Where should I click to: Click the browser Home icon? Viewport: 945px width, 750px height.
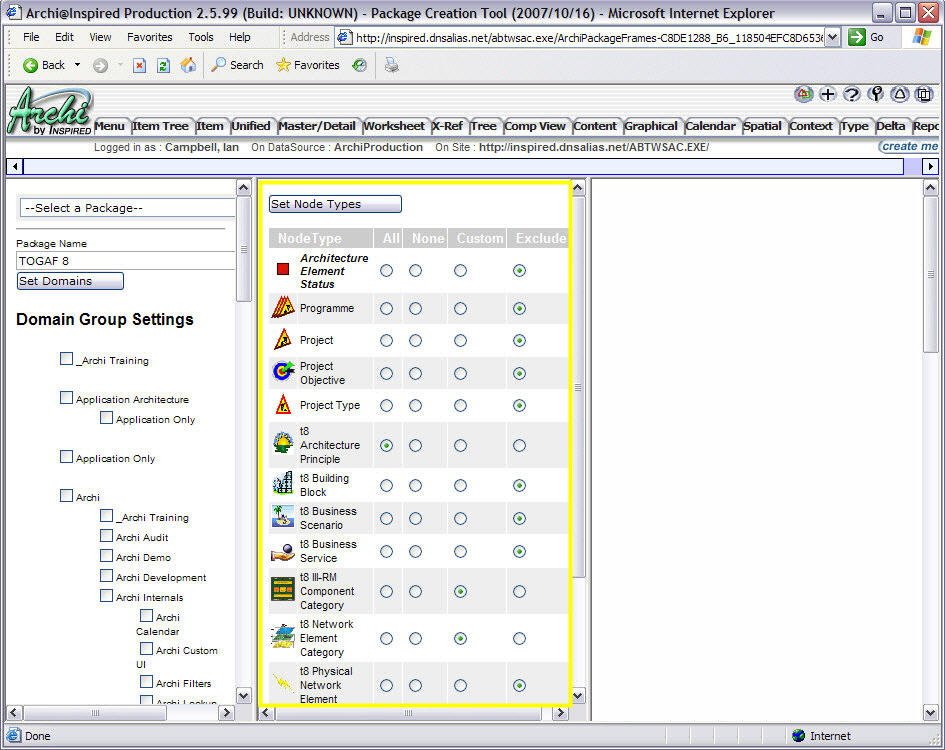click(188, 65)
